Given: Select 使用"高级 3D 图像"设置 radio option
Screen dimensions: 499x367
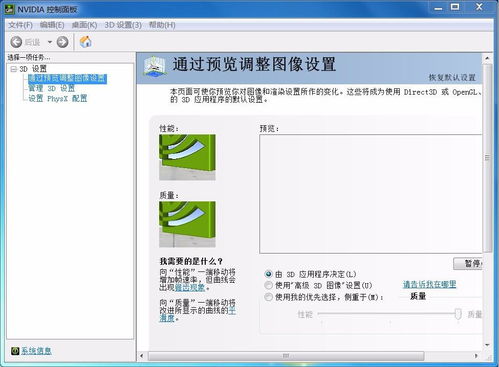Looking at the screenshot, I should pos(268,285).
